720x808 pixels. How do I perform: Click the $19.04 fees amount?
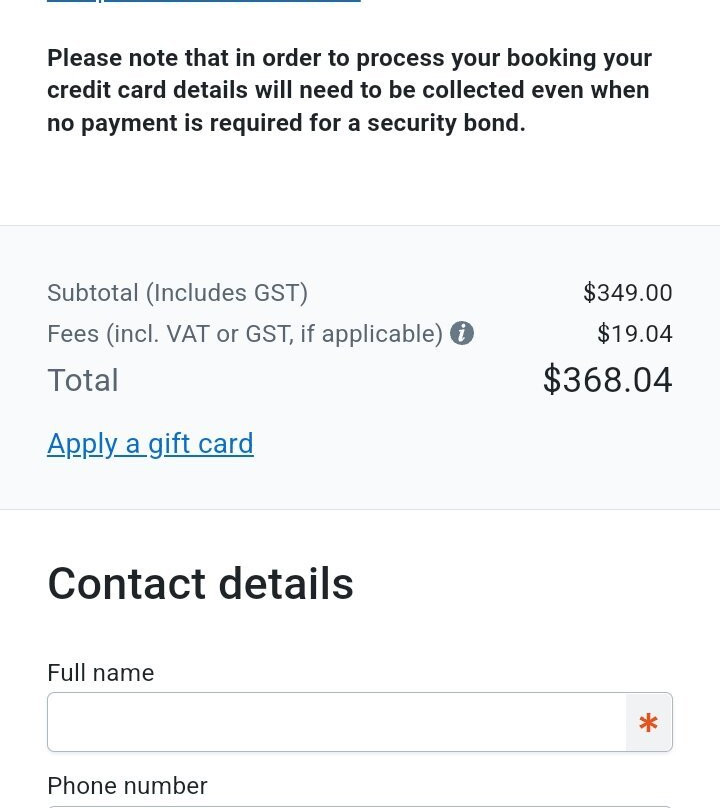click(634, 333)
